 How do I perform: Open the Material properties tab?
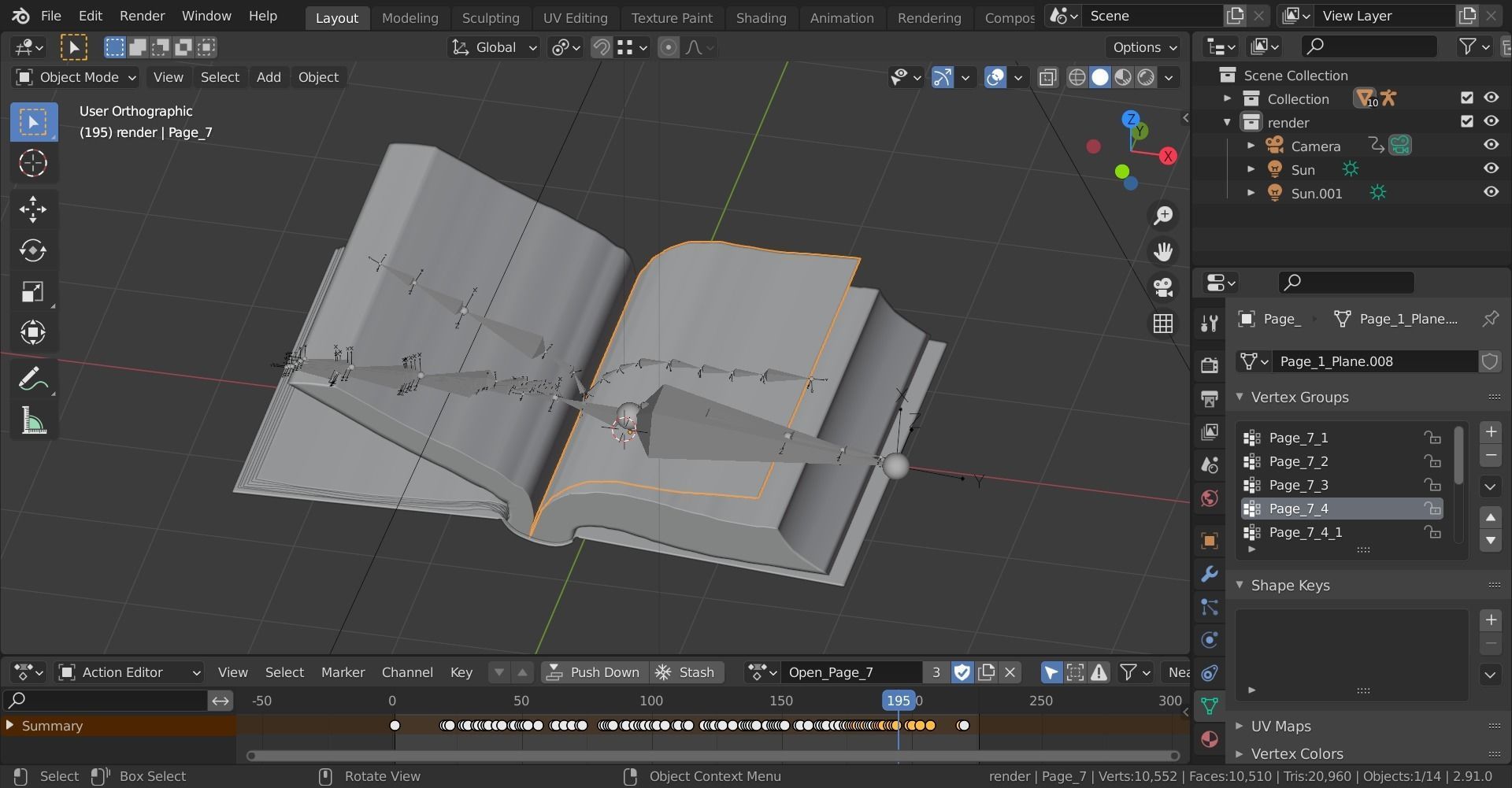tap(1210, 739)
